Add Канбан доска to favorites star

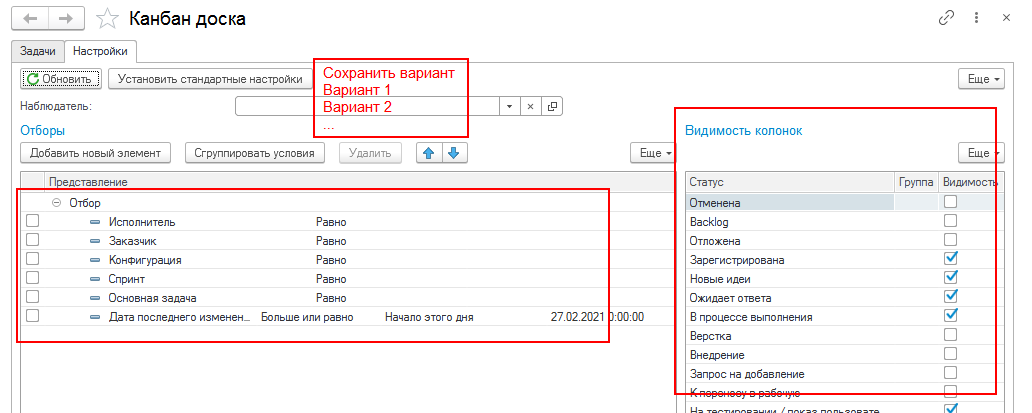tap(107, 18)
